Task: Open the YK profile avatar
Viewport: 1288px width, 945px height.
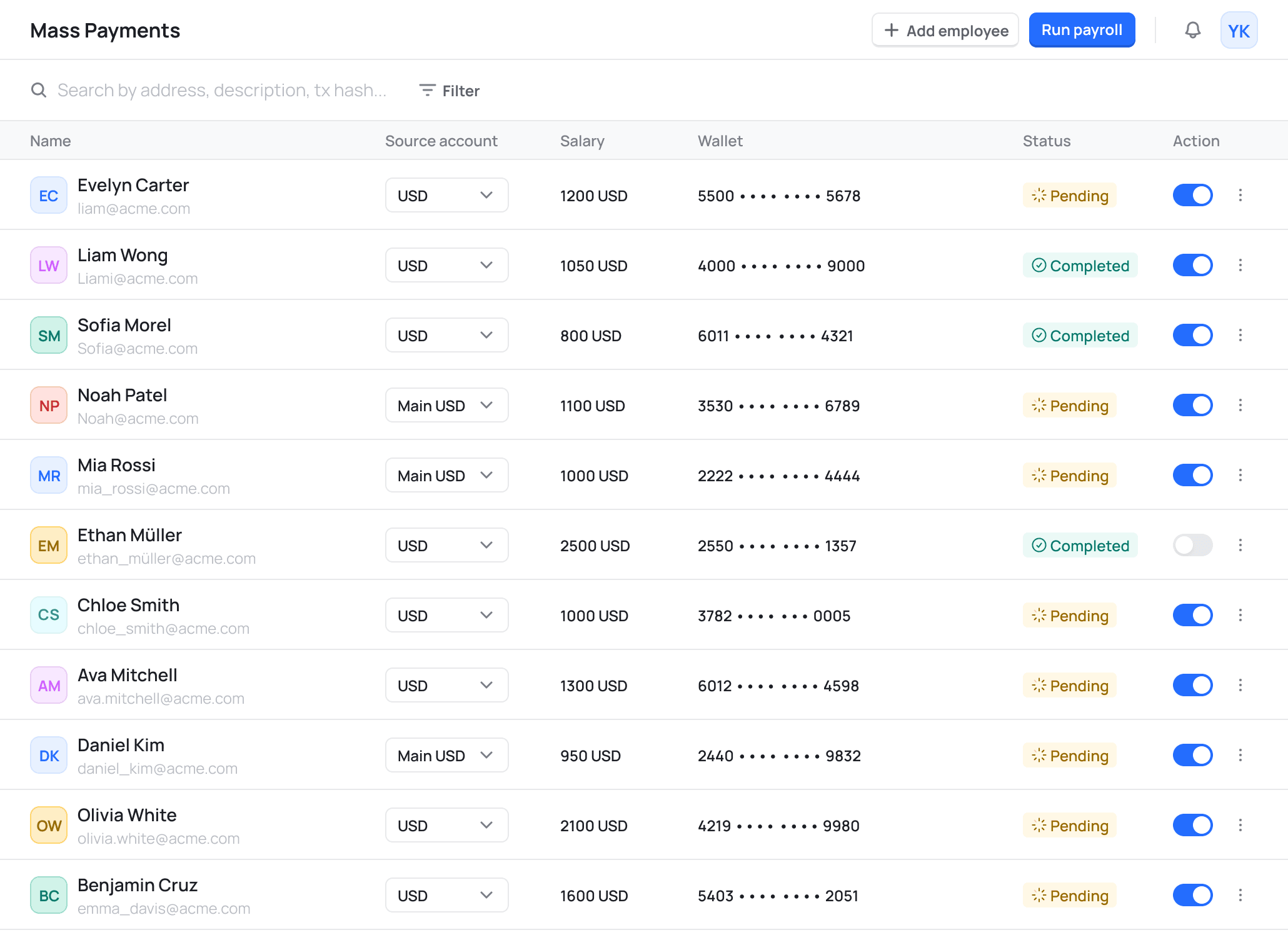Action: click(1239, 30)
